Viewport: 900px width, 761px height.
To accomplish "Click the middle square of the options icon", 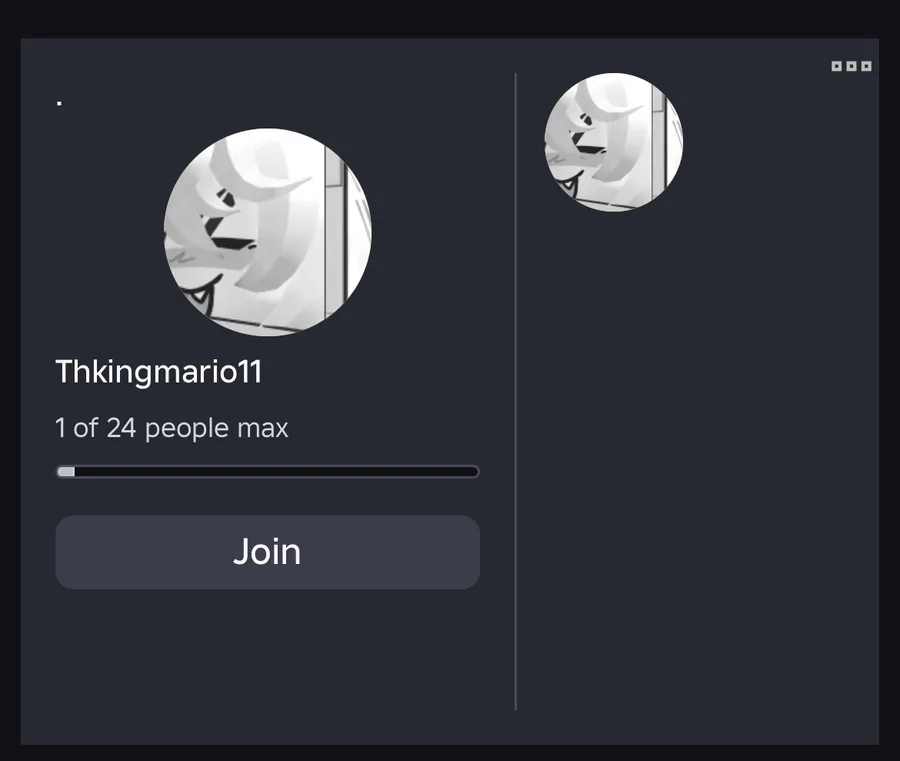I will pyautogui.click(x=851, y=66).
